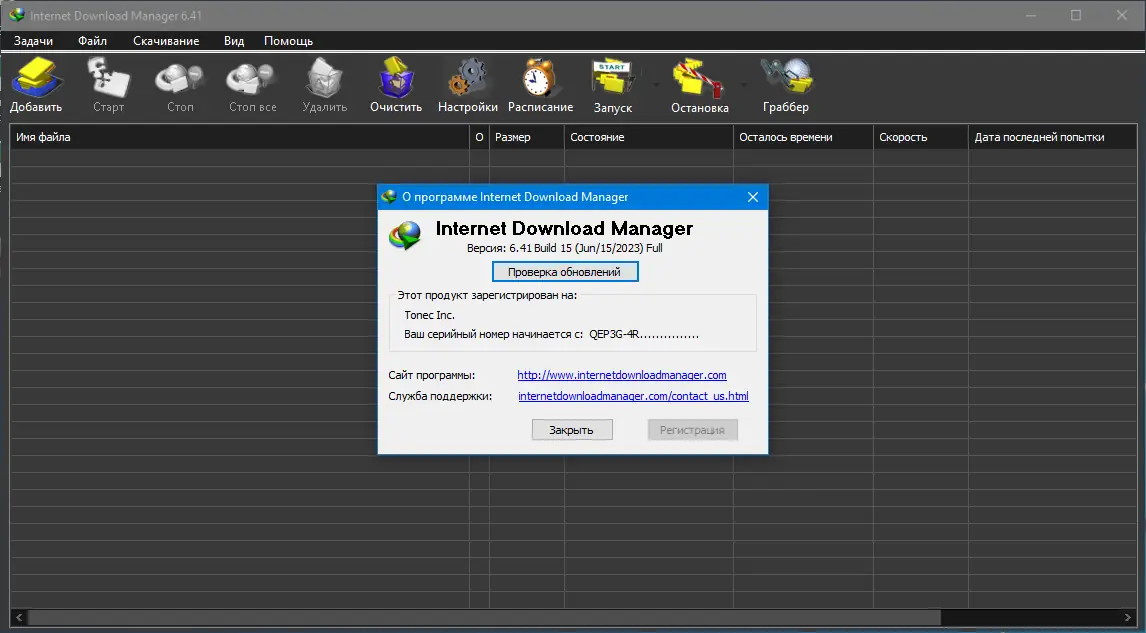1146x633 pixels.
Task: Click the Запуск START icon
Action: click(x=612, y=75)
